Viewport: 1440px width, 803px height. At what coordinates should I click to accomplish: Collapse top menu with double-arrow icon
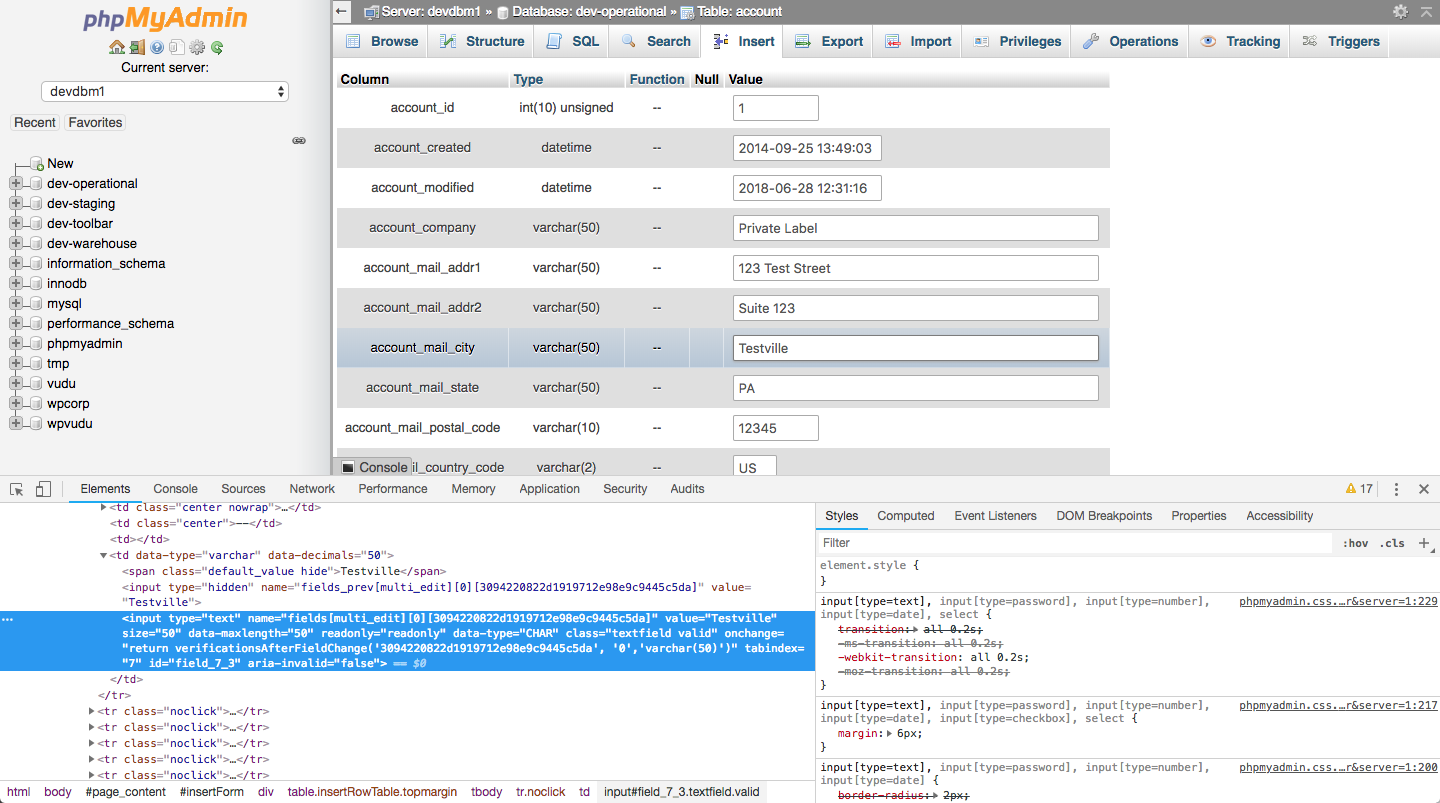coord(1424,12)
